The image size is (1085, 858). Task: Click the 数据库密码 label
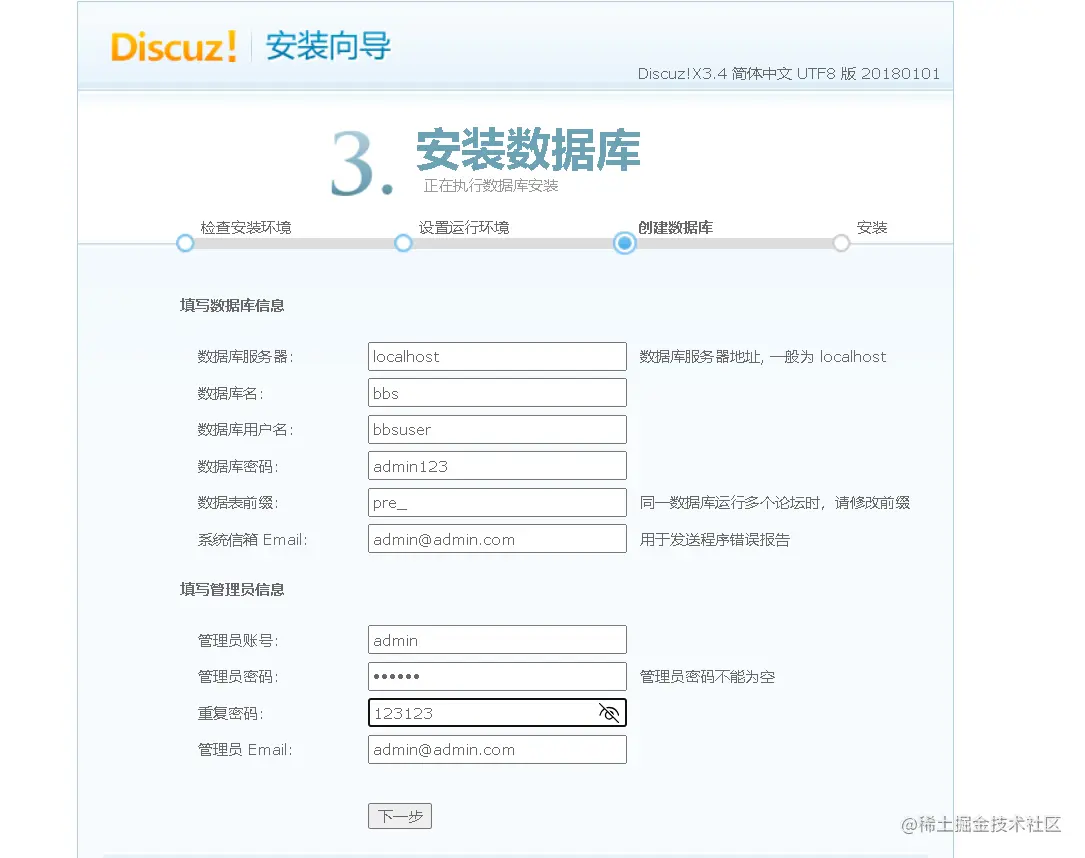click(238, 466)
